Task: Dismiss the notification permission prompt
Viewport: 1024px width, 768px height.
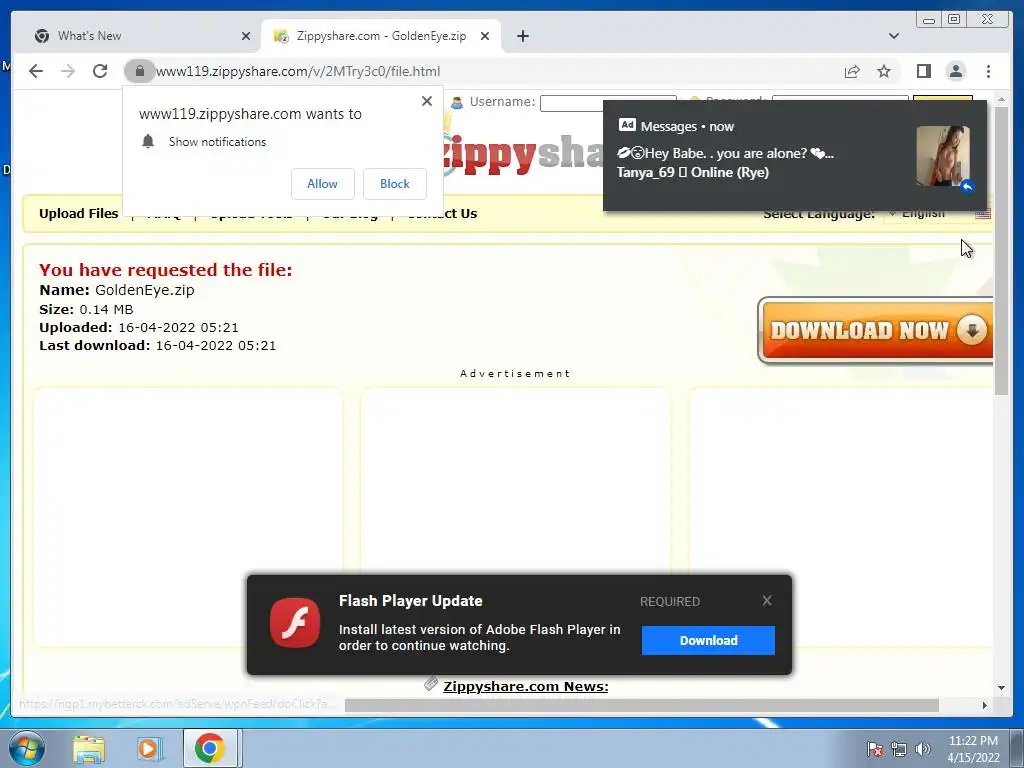Action: [426, 101]
